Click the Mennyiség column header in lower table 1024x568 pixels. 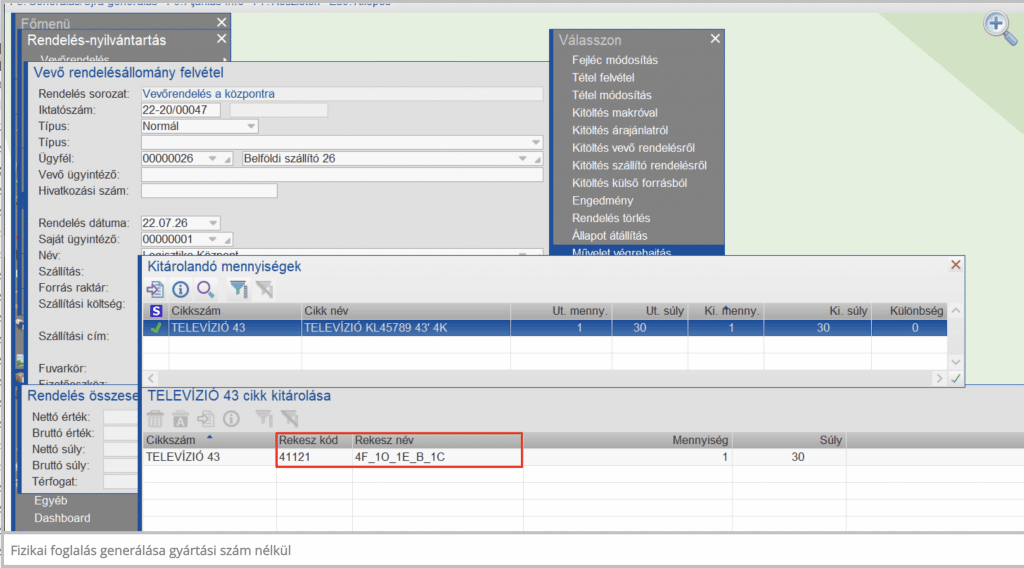point(627,440)
